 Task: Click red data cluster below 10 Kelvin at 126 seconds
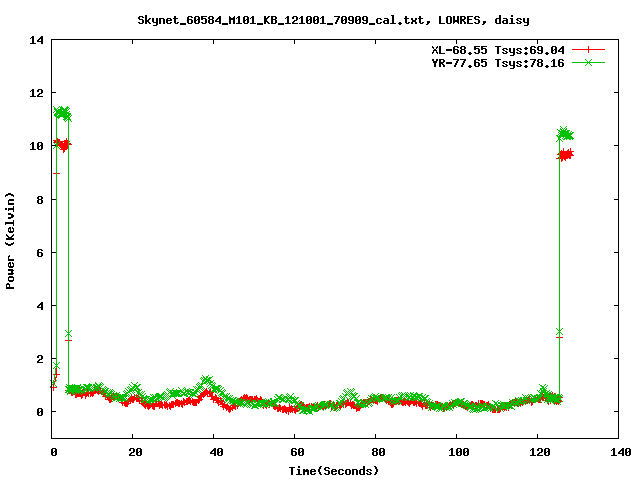click(x=566, y=154)
